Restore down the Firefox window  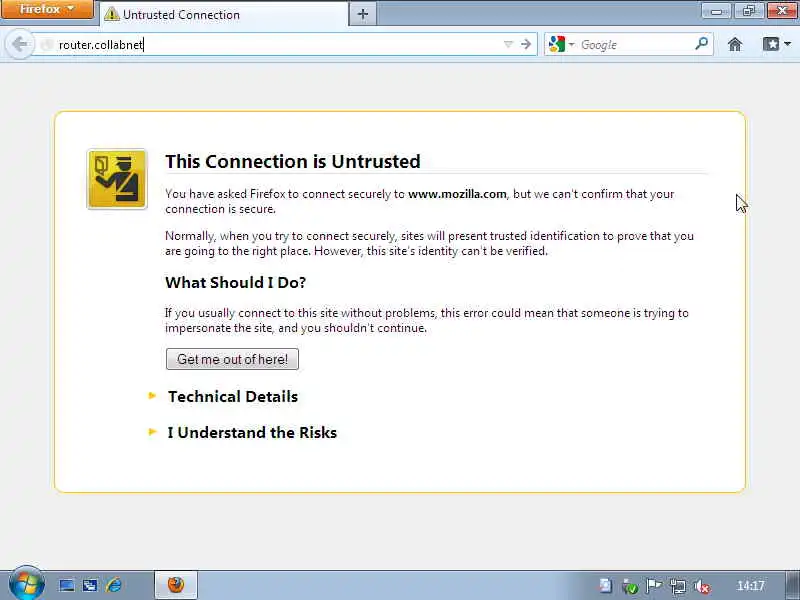point(748,11)
